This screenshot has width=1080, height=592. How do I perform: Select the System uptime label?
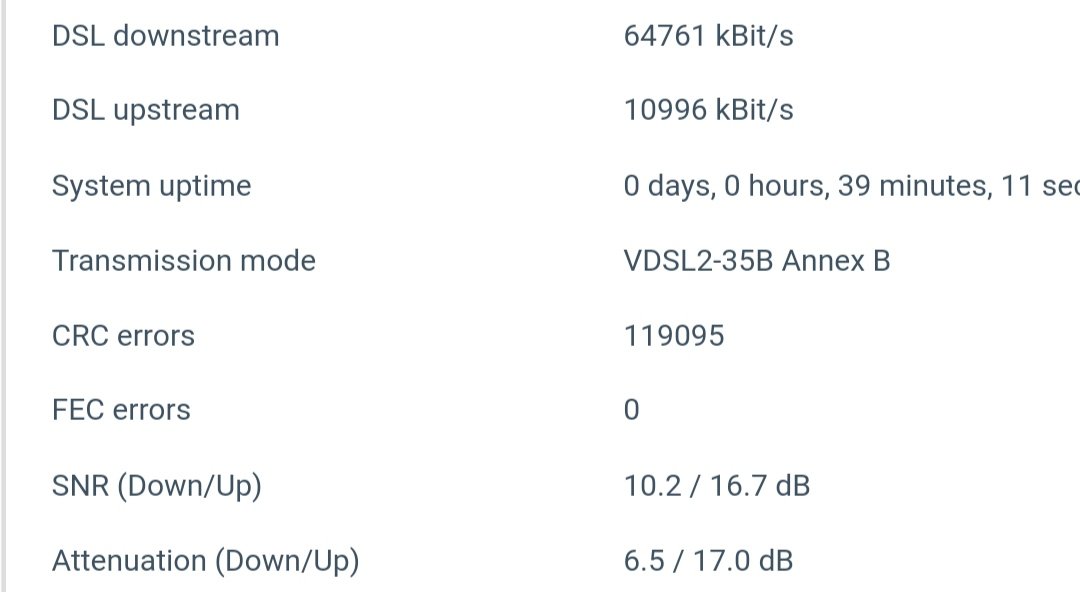pyautogui.click(x=152, y=186)
